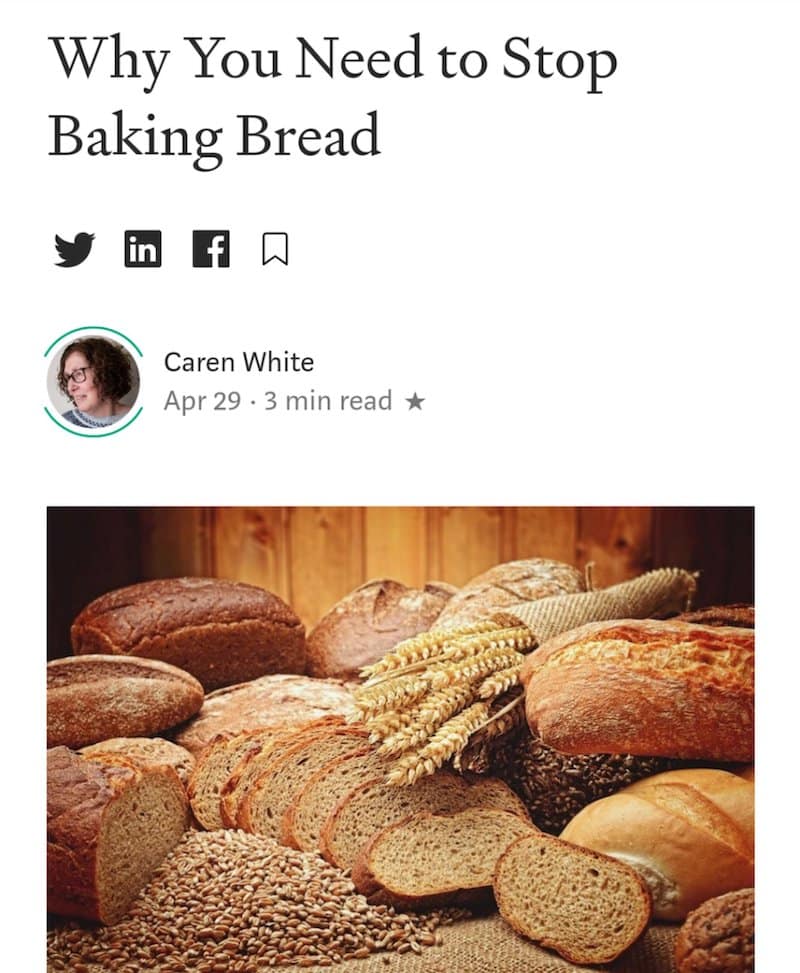
Task: Click the 3 min read label
Action: (x=328, y=401)
